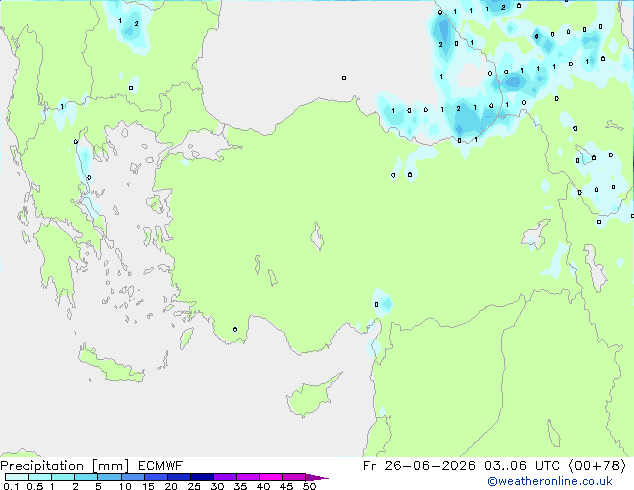Screen dimensions: 634x490
Task: Click the '0.1' legend scale label
Action: (11, 486)
